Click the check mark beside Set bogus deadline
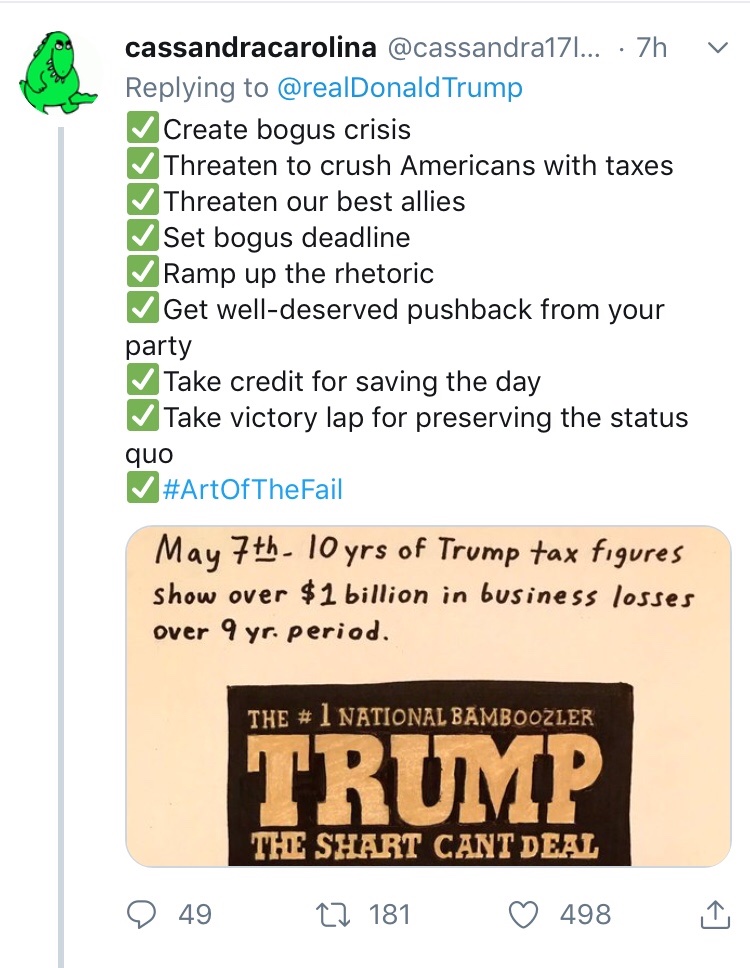The width and height of the screenshot is (750, 968). [142, 238]
